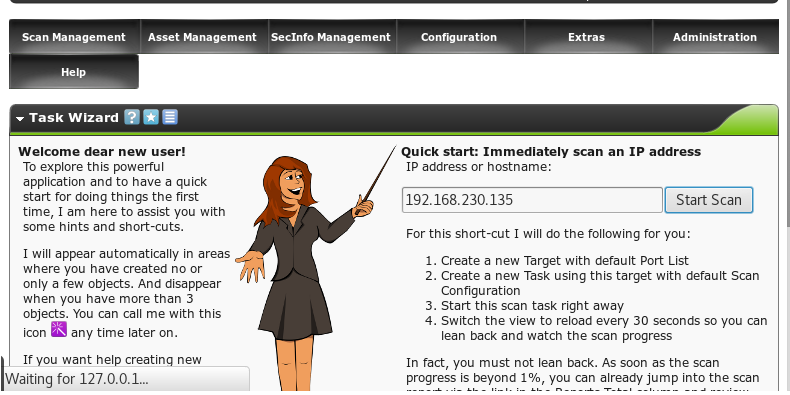Open the Help menu
The height and width of the screenshot is (395, 790).
(74, 72)
